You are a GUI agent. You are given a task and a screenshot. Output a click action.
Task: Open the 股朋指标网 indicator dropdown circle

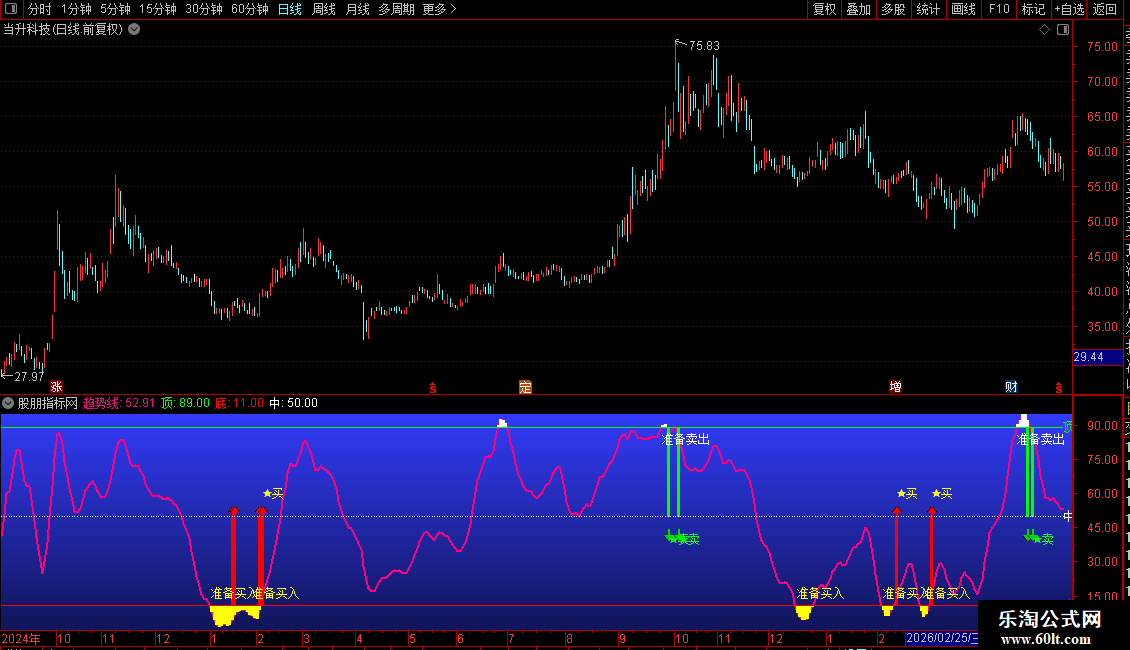[x=8, y=403]
